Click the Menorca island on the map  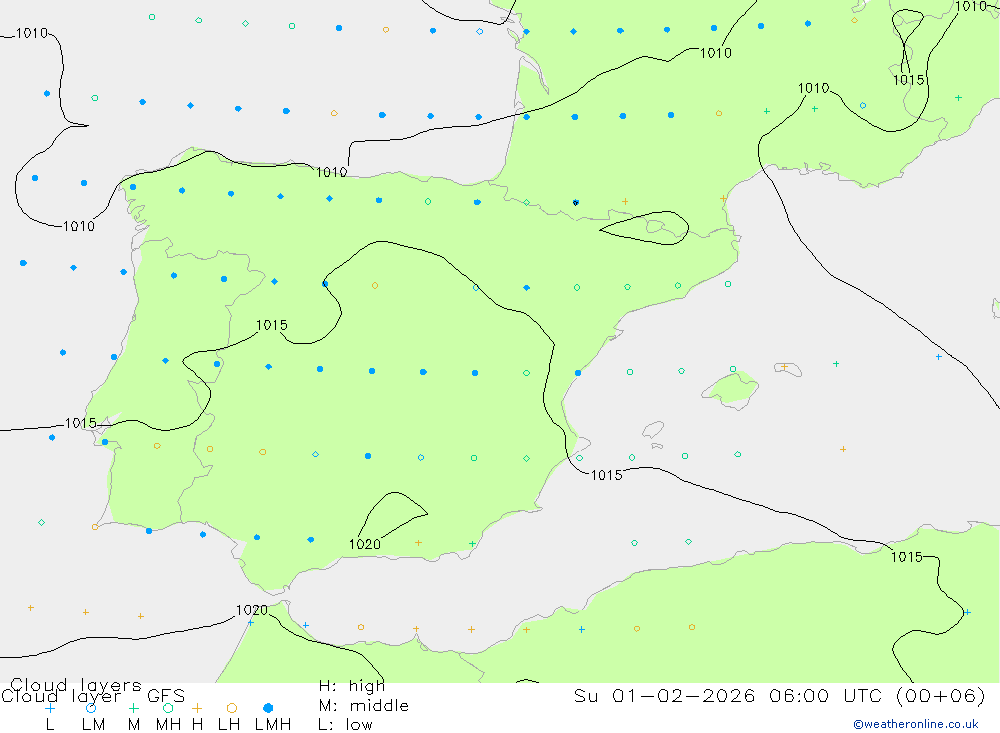pyautogui.click(x=789, y=369)
